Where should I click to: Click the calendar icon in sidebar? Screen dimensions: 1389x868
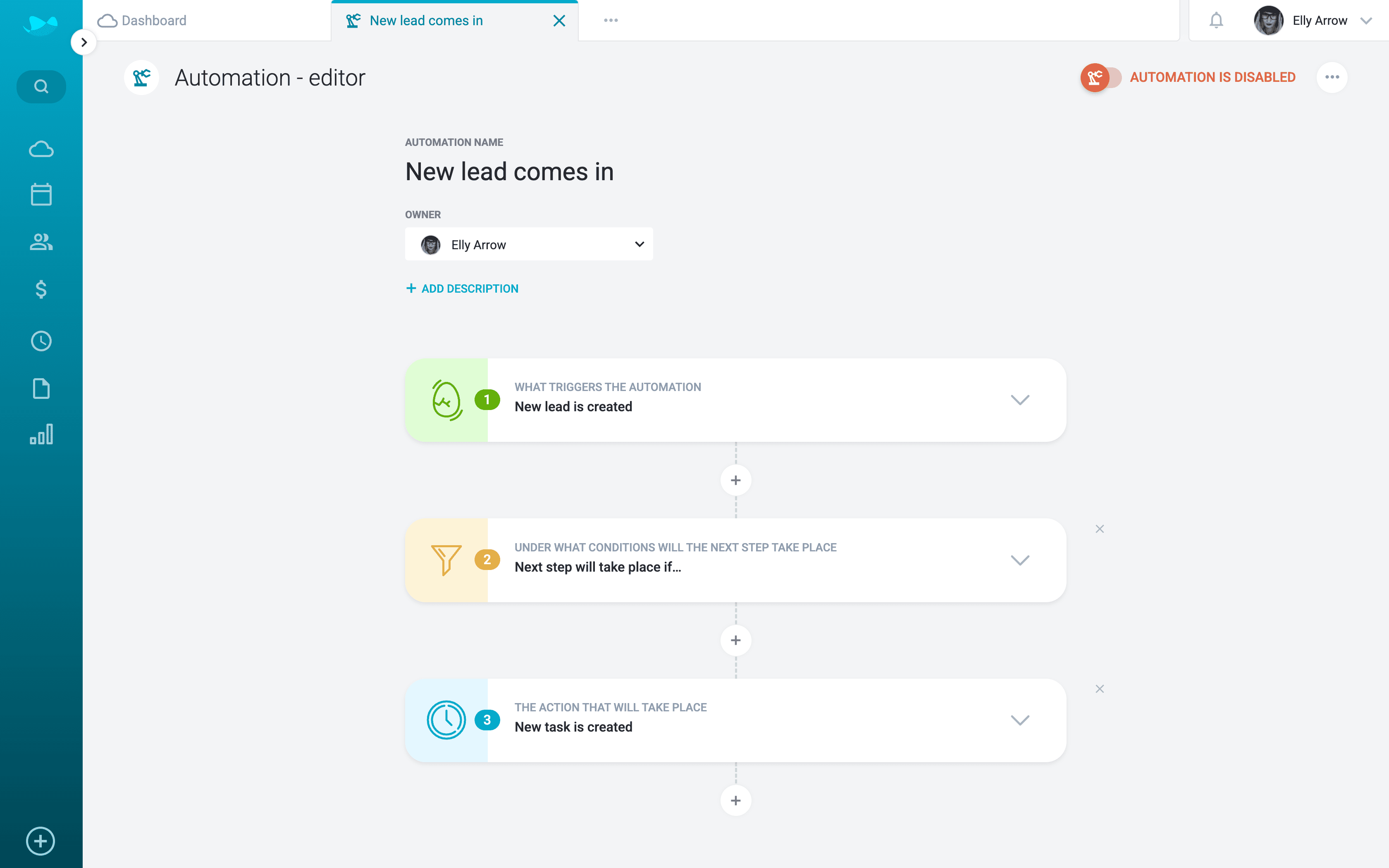click(41, 195)
